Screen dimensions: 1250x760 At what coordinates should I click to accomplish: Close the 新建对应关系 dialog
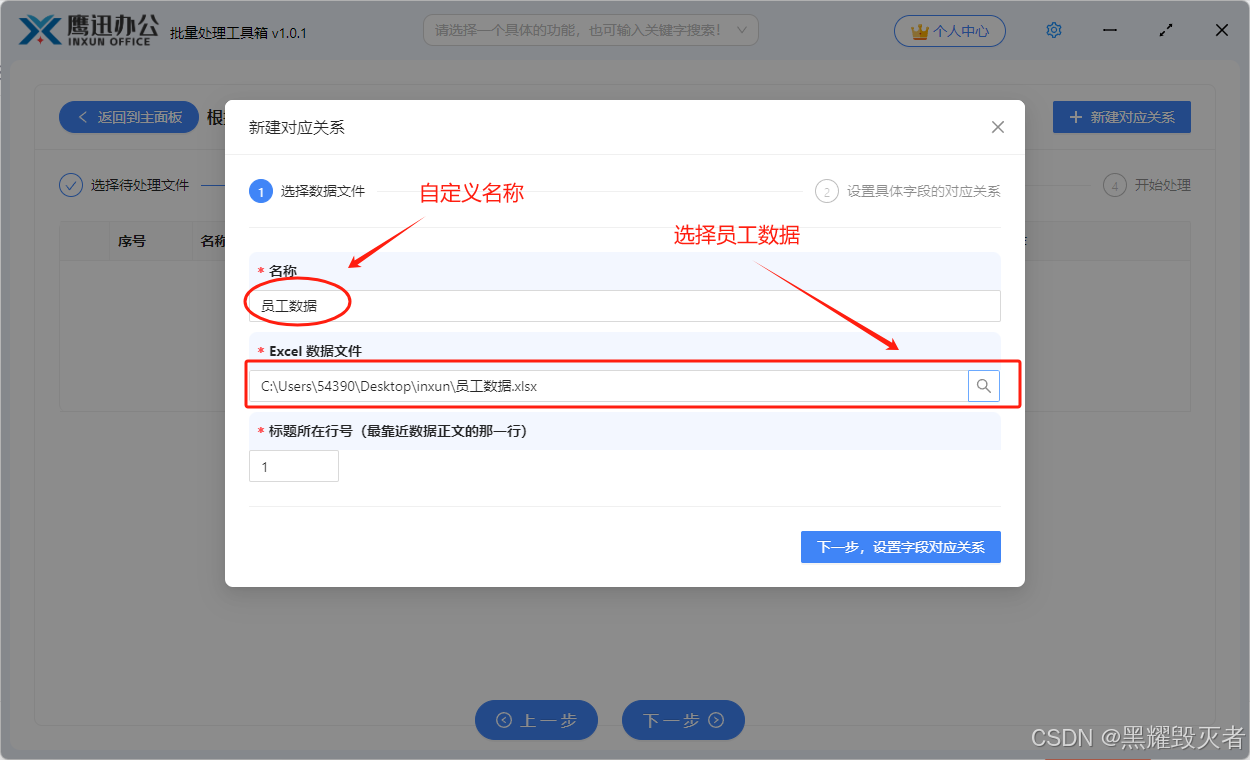pos(997,127)
